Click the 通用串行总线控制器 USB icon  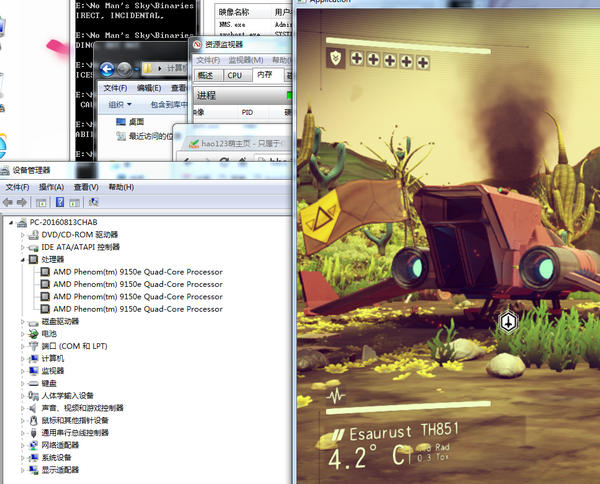34,433
